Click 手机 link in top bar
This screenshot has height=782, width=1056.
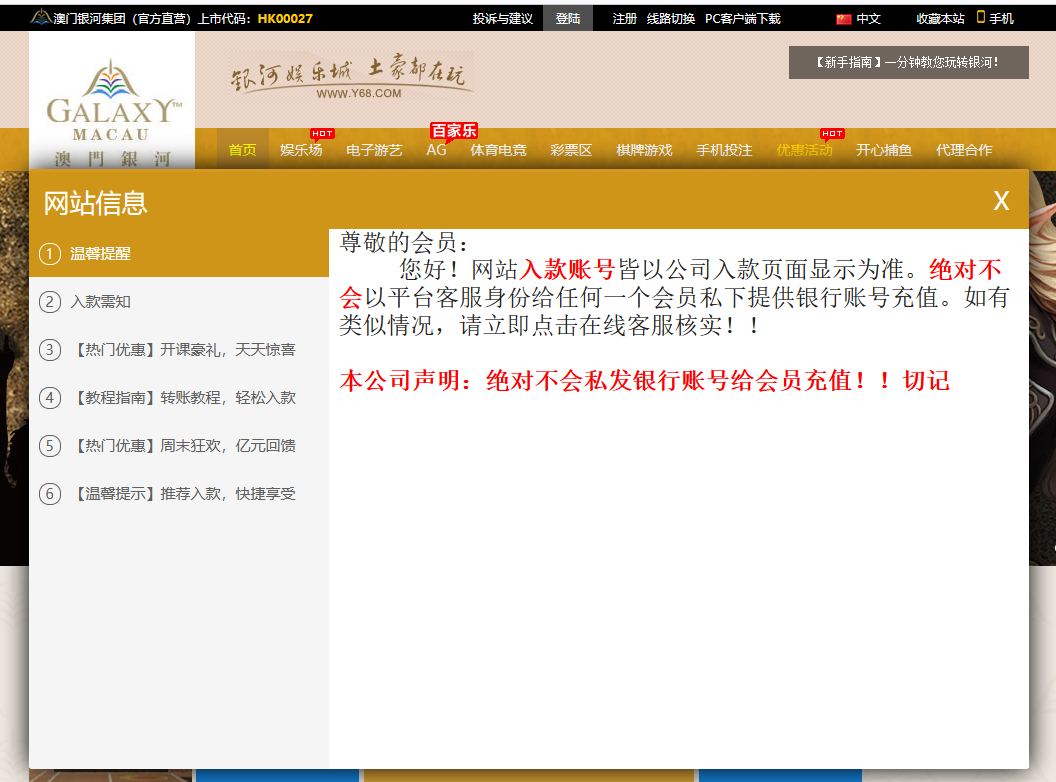click(x=1001, y=19)
